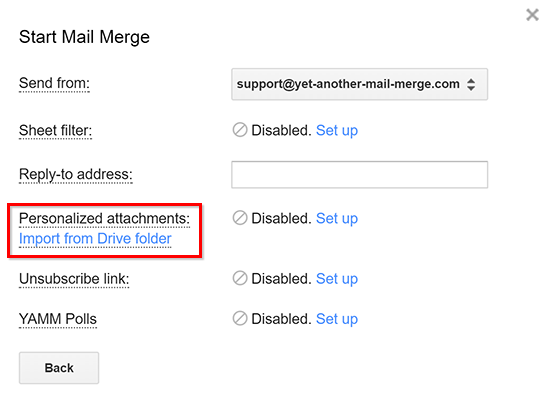Click the Send from label
The image size is (550, 399).
pyautogui.click(x=54, y=83)
